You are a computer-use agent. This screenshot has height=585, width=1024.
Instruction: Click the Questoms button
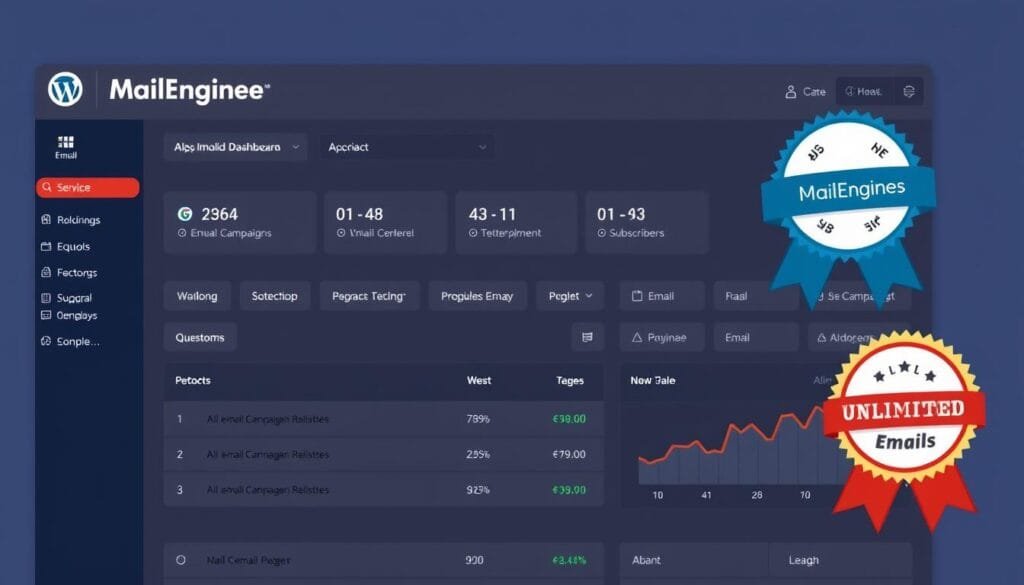(x=200, y=338)
